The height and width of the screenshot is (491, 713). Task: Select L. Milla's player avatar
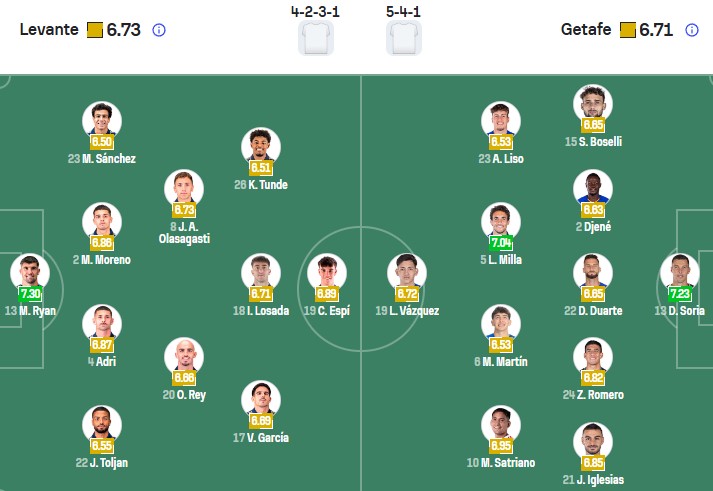501,222
